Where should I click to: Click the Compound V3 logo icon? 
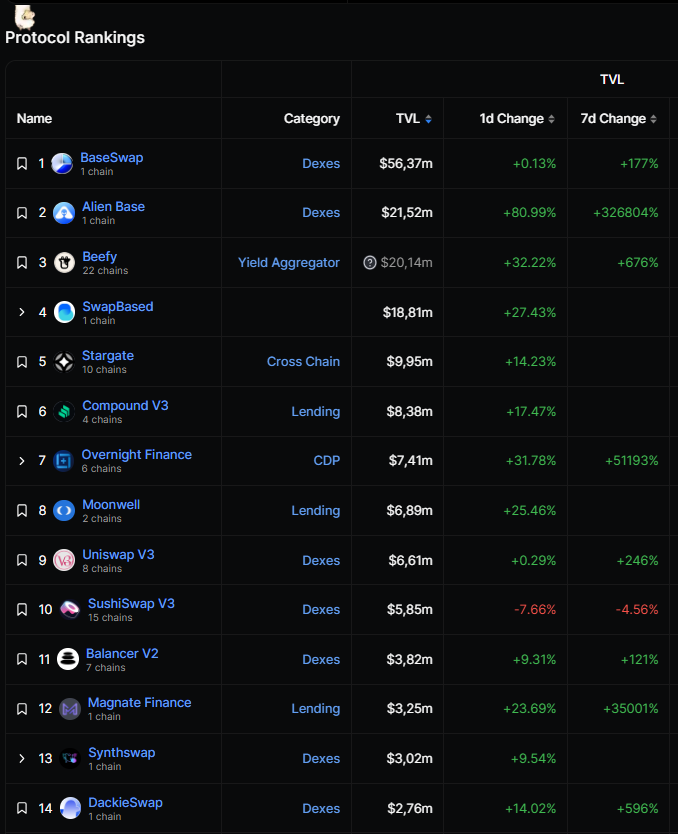coord(64,412)
